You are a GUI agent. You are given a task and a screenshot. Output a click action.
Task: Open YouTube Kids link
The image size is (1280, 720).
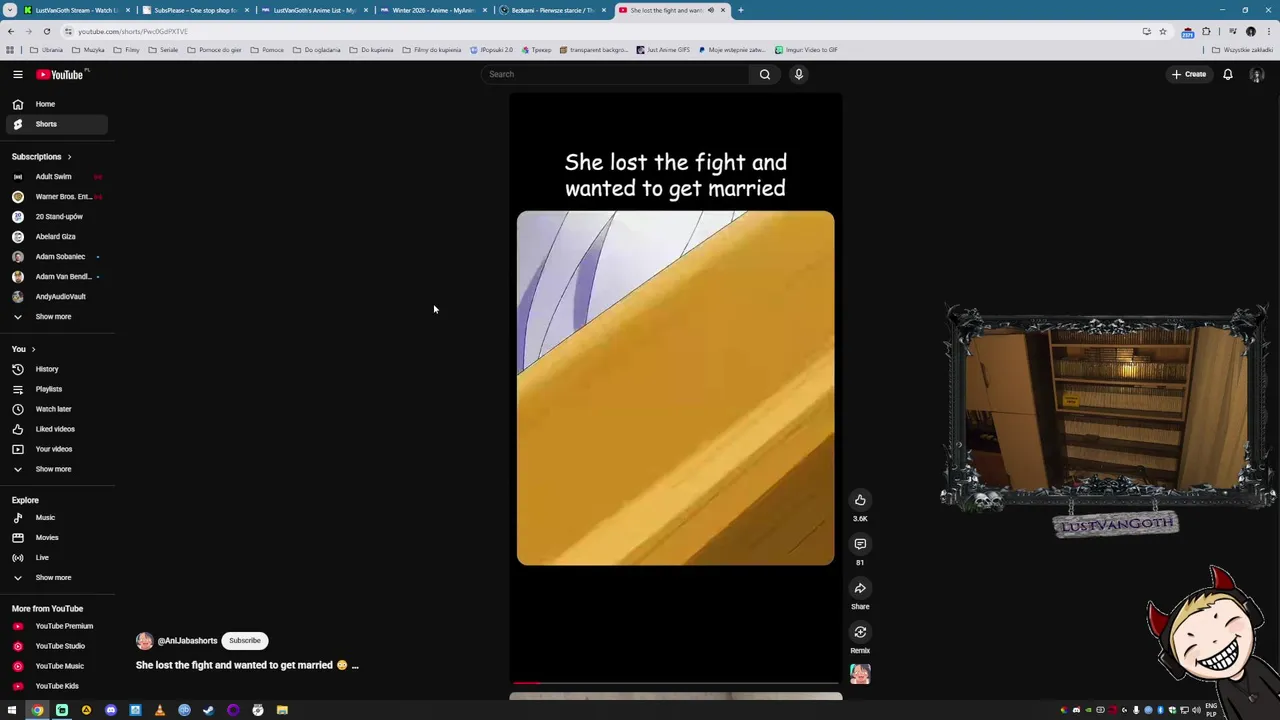[x=55, y=686]
